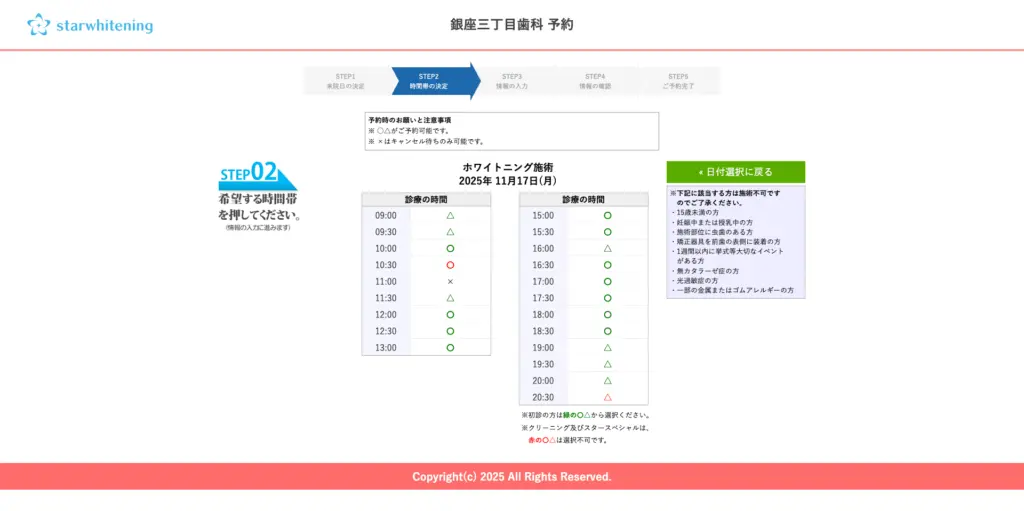Choose the 12:00 green circle slot
Viewport: 1024px width, 511px height.
[x=450, y=314]
